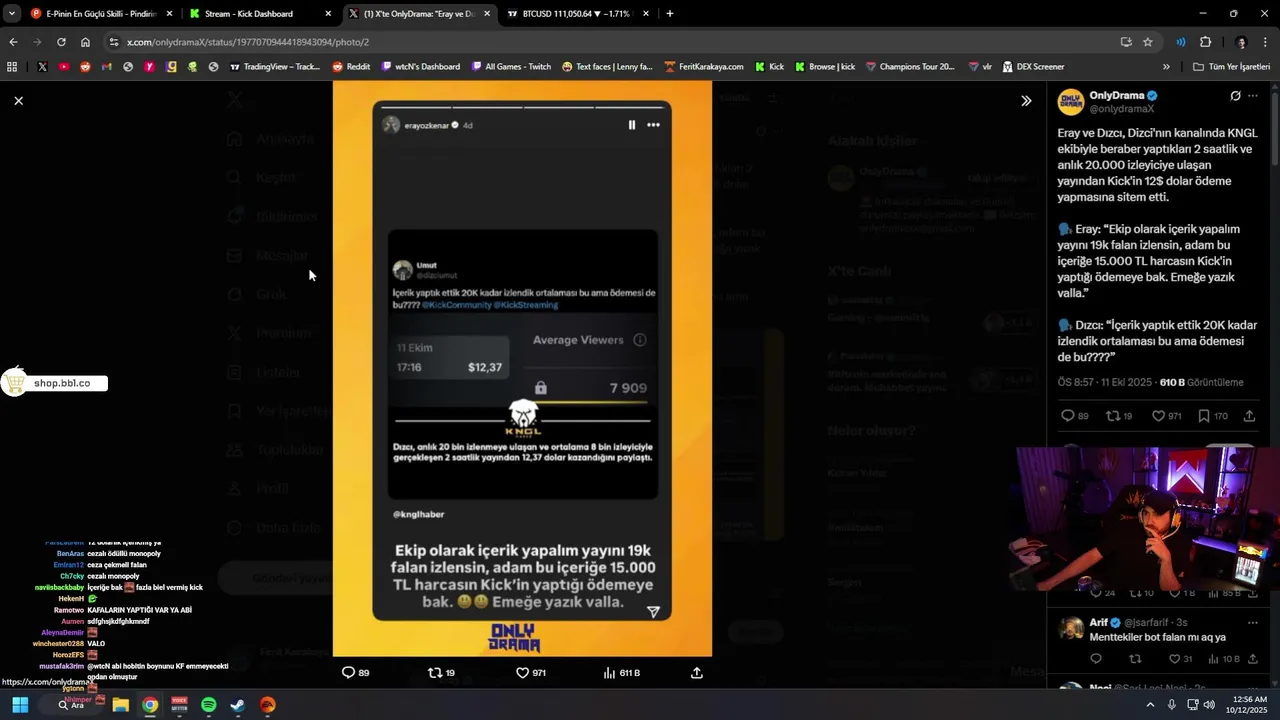Show hidden system tray icons

(1150, 705)
